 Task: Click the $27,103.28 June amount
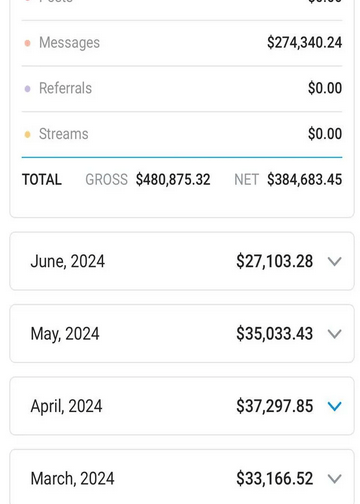(x=275, y=261)
